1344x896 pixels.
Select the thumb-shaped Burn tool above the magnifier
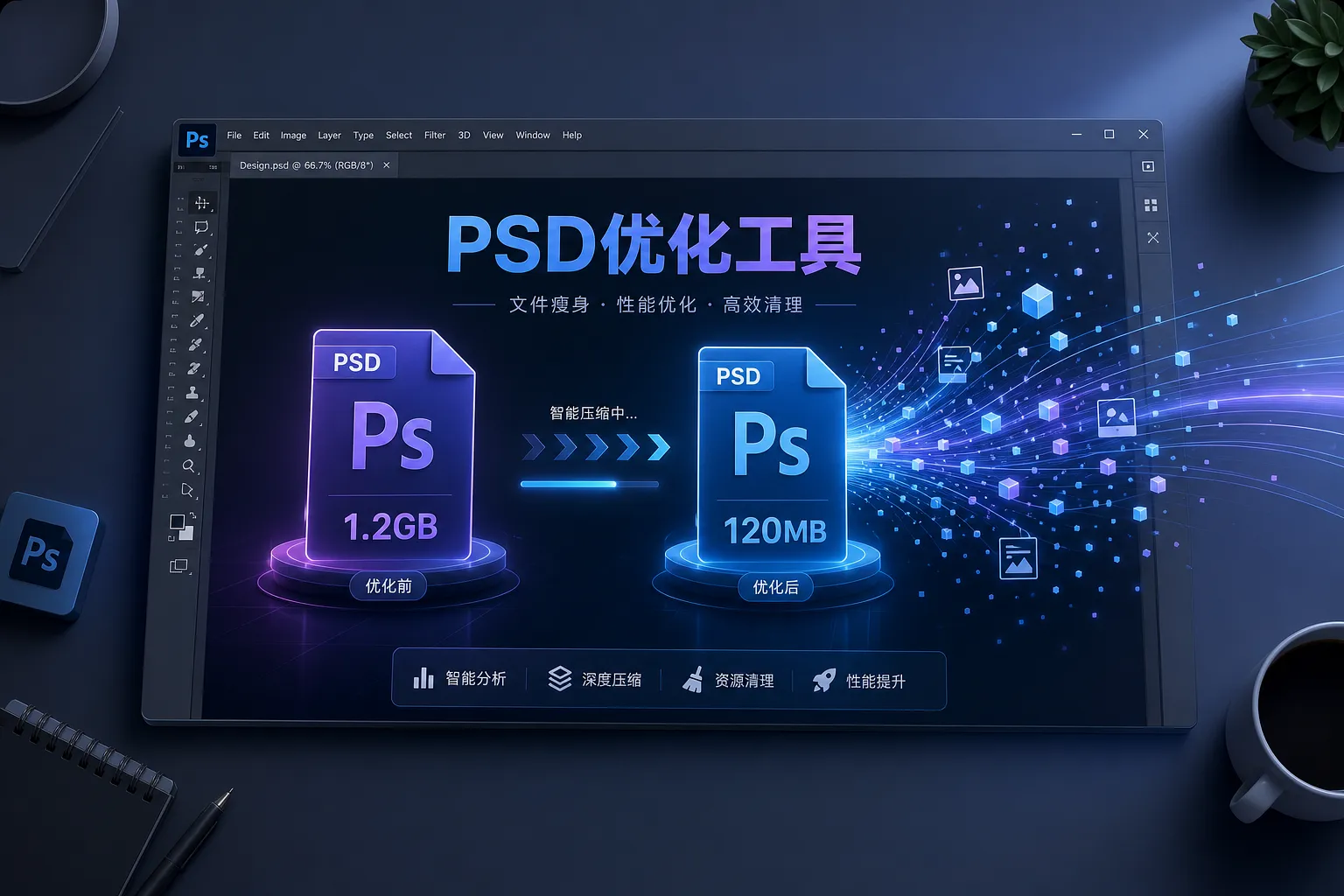pyautogui.click(x=190, y=441)
